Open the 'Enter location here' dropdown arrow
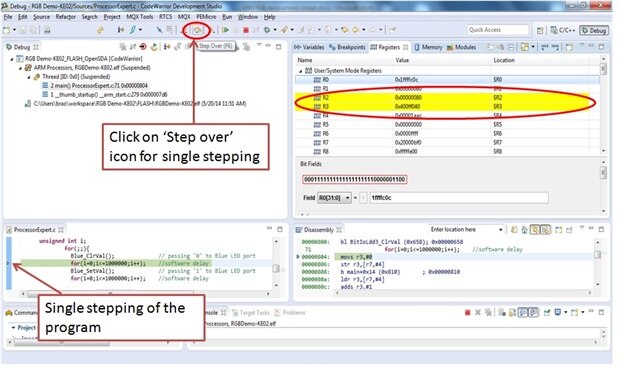 (x=501, y=230)
